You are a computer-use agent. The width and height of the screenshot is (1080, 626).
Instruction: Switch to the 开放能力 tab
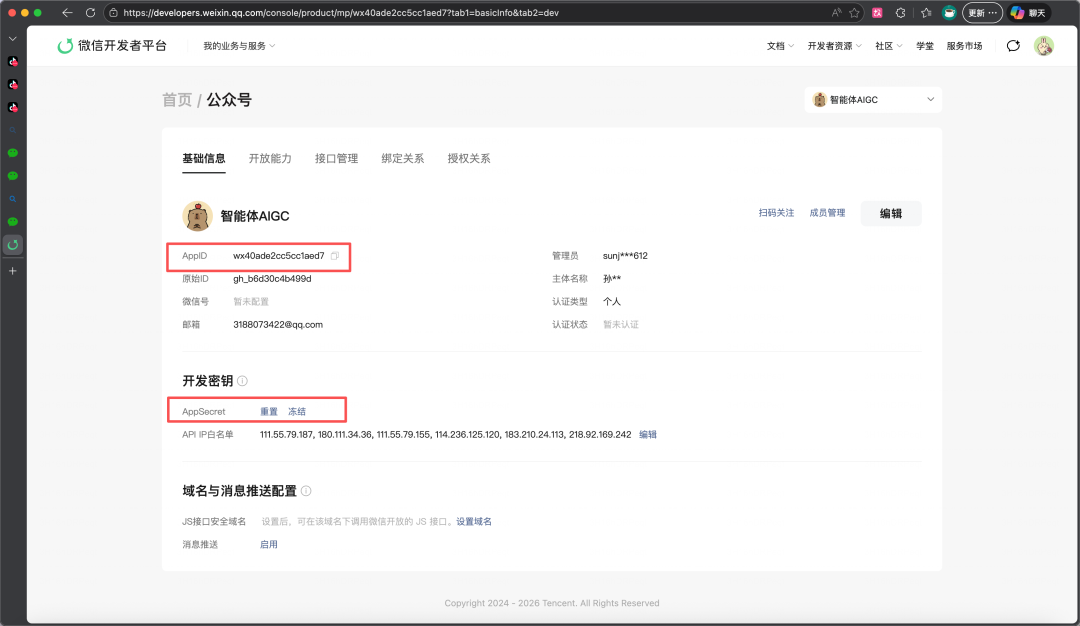tap(270, 158)
